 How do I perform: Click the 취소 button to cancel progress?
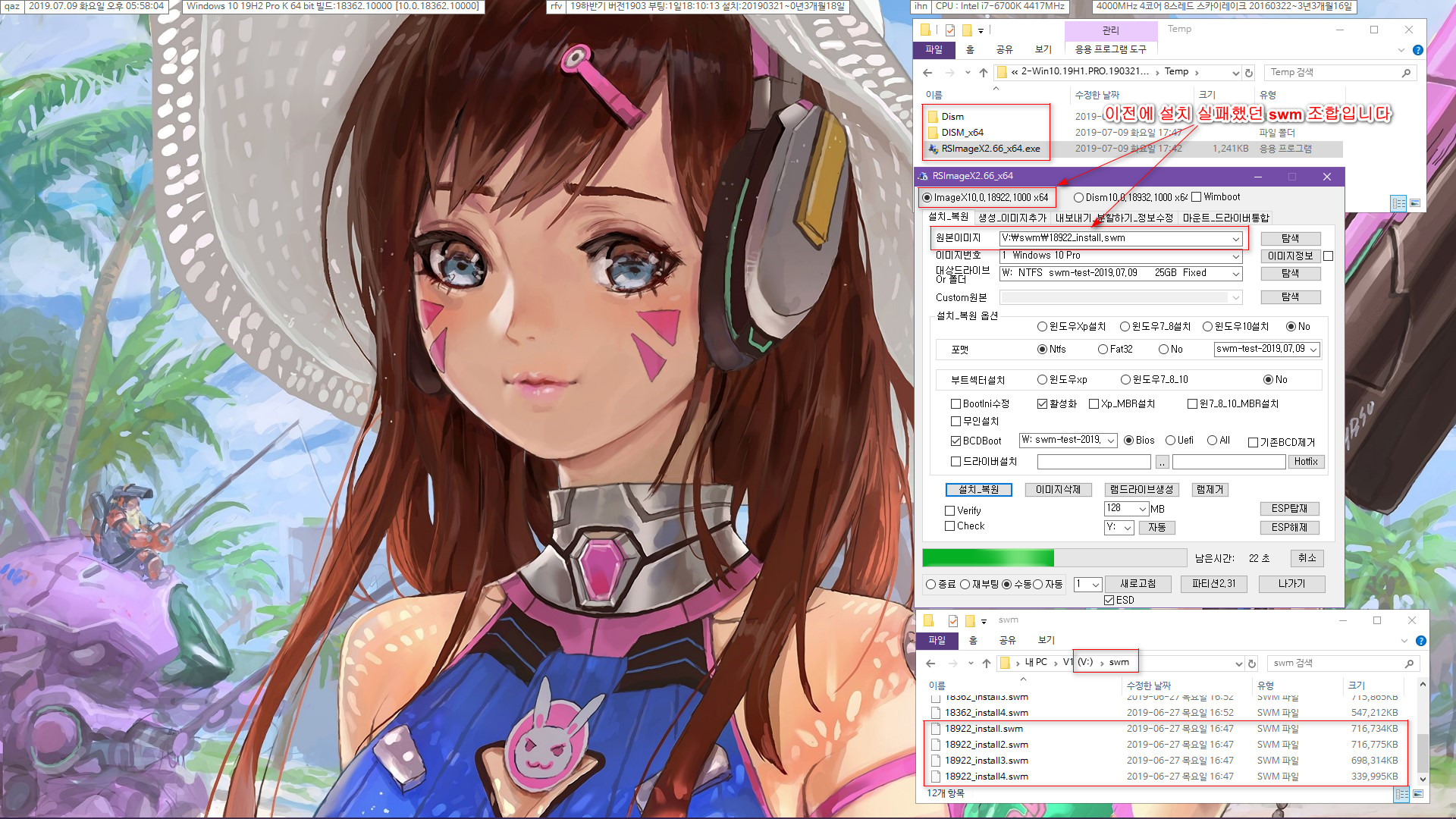pos(1307,558)
